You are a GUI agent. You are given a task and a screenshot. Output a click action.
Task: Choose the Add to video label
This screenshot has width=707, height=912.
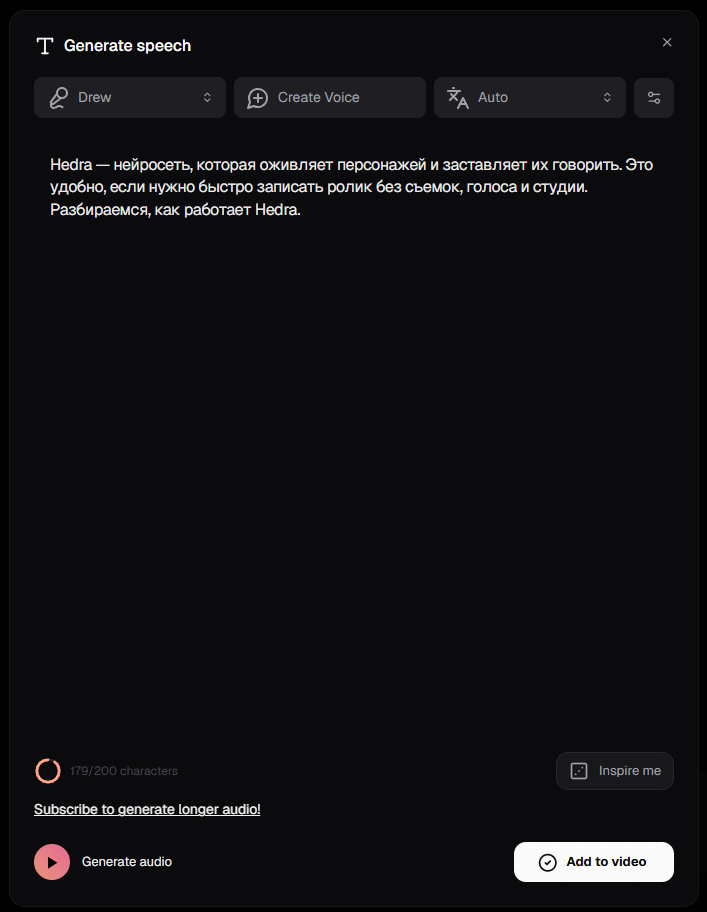(606, 862)
